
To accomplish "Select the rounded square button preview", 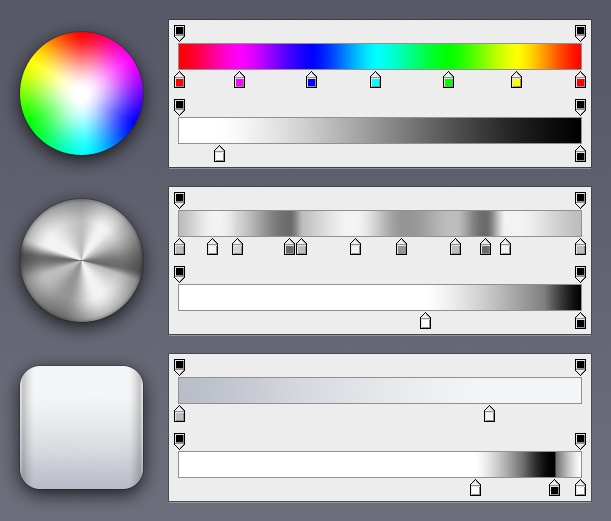I will [x=81, y=427].
